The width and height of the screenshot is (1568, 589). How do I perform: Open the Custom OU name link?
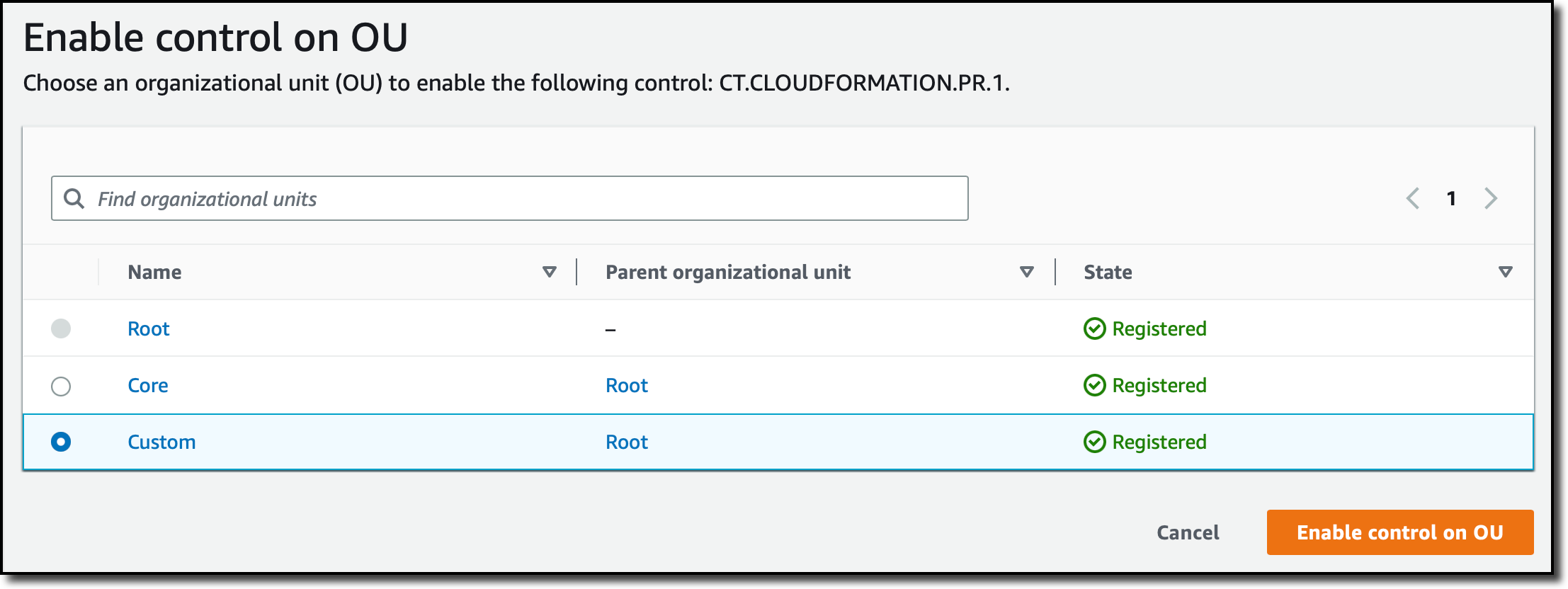161,442
